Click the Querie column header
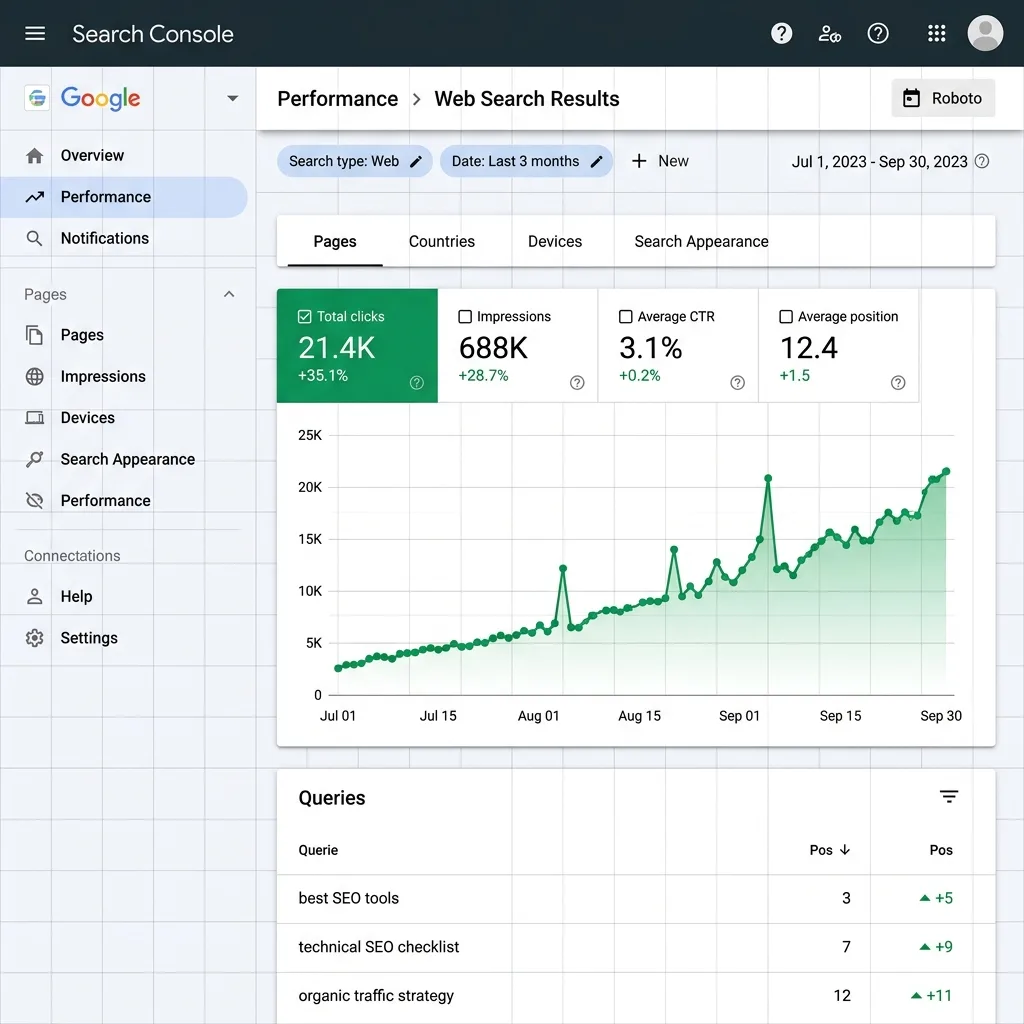Image resolution: width=1024 pixels, height=1024 pixels. pyautogui.click(x=319, y=850)
